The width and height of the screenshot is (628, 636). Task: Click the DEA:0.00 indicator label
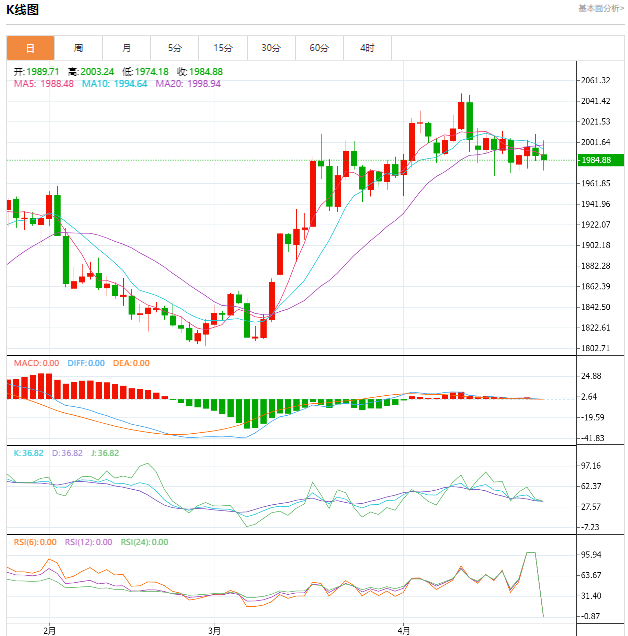131,363
